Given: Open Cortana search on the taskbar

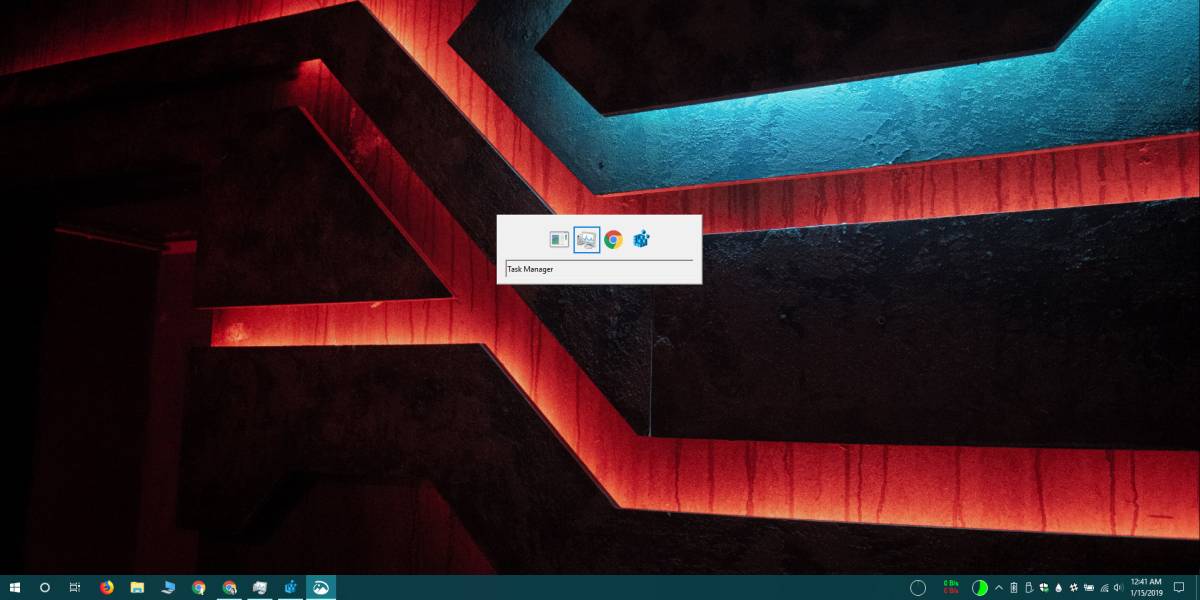Looking at the screenshot, I should point(45,588).
